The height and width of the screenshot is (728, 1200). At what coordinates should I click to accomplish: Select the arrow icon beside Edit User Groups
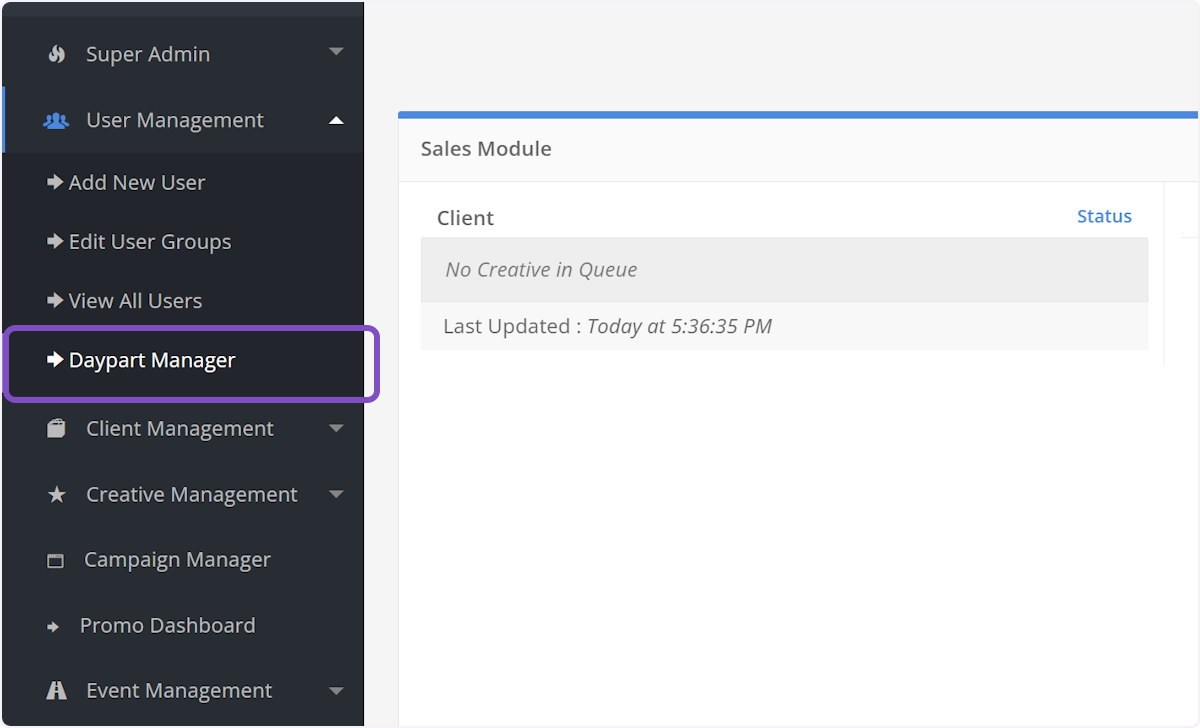(x=56, y=241)
